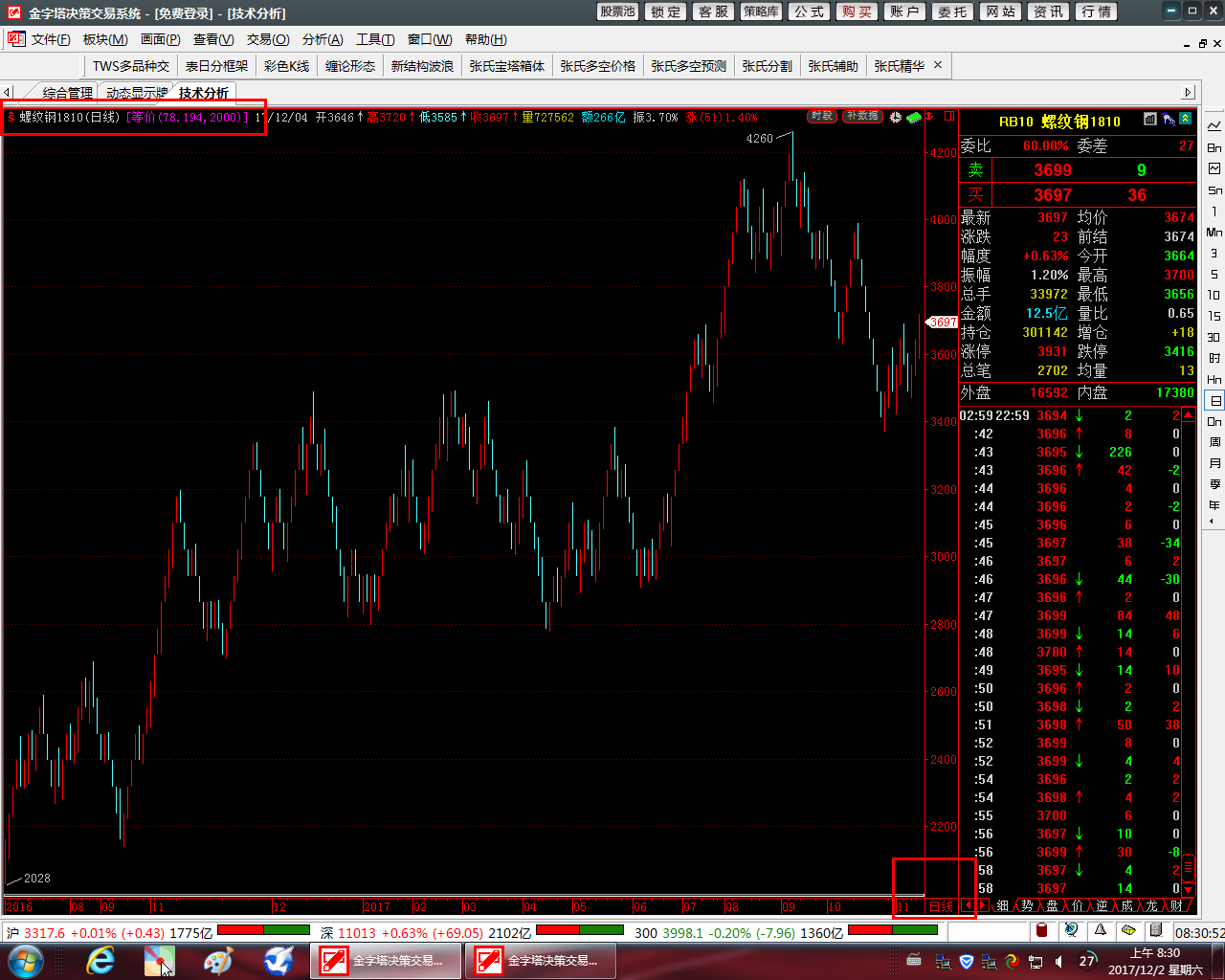1225x980 pixels.
Task: Close the 张氏精华 tab with its X
Action: [x=938, y=65]
